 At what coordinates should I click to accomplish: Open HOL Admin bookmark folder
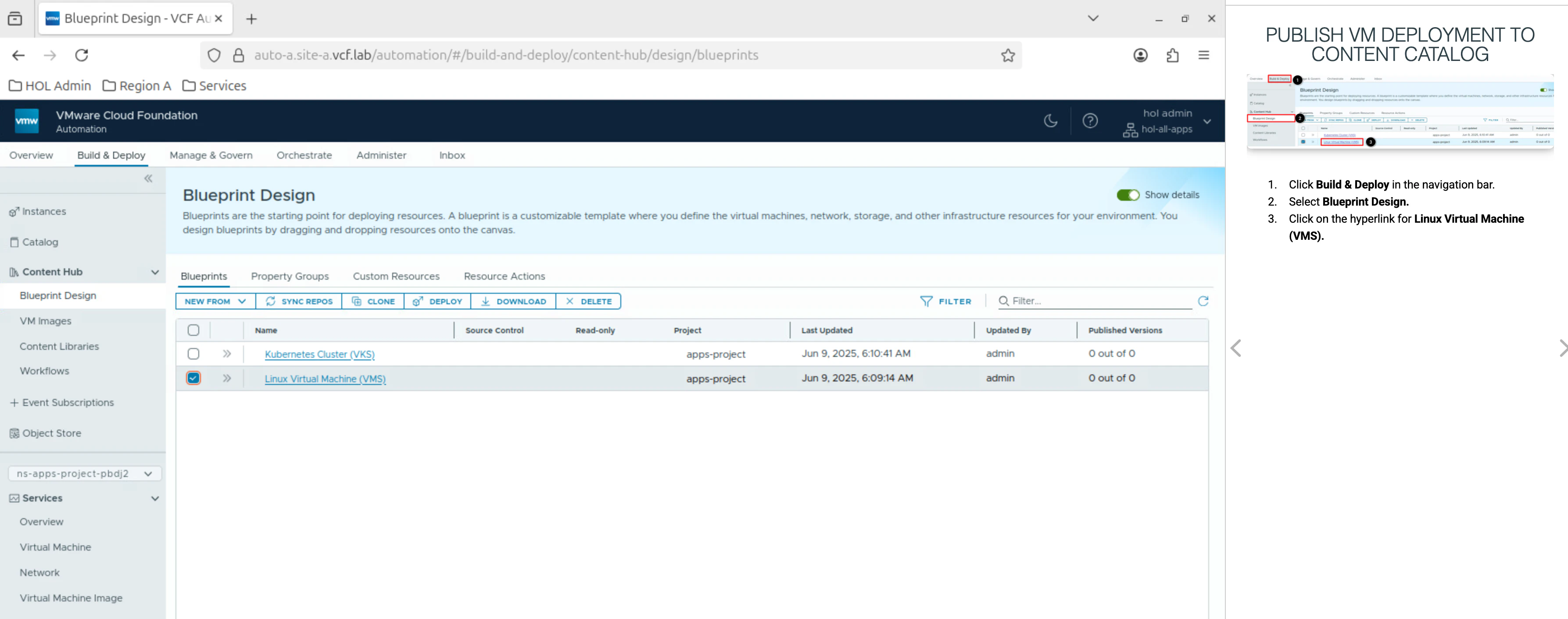50,86
